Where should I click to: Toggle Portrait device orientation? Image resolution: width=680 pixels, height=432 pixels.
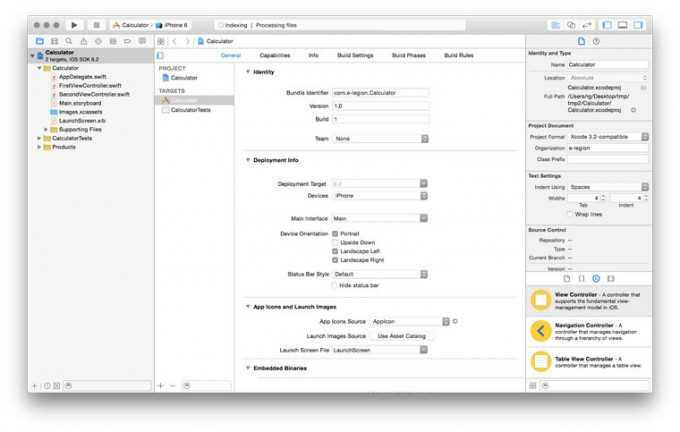[x=335, y=234]
